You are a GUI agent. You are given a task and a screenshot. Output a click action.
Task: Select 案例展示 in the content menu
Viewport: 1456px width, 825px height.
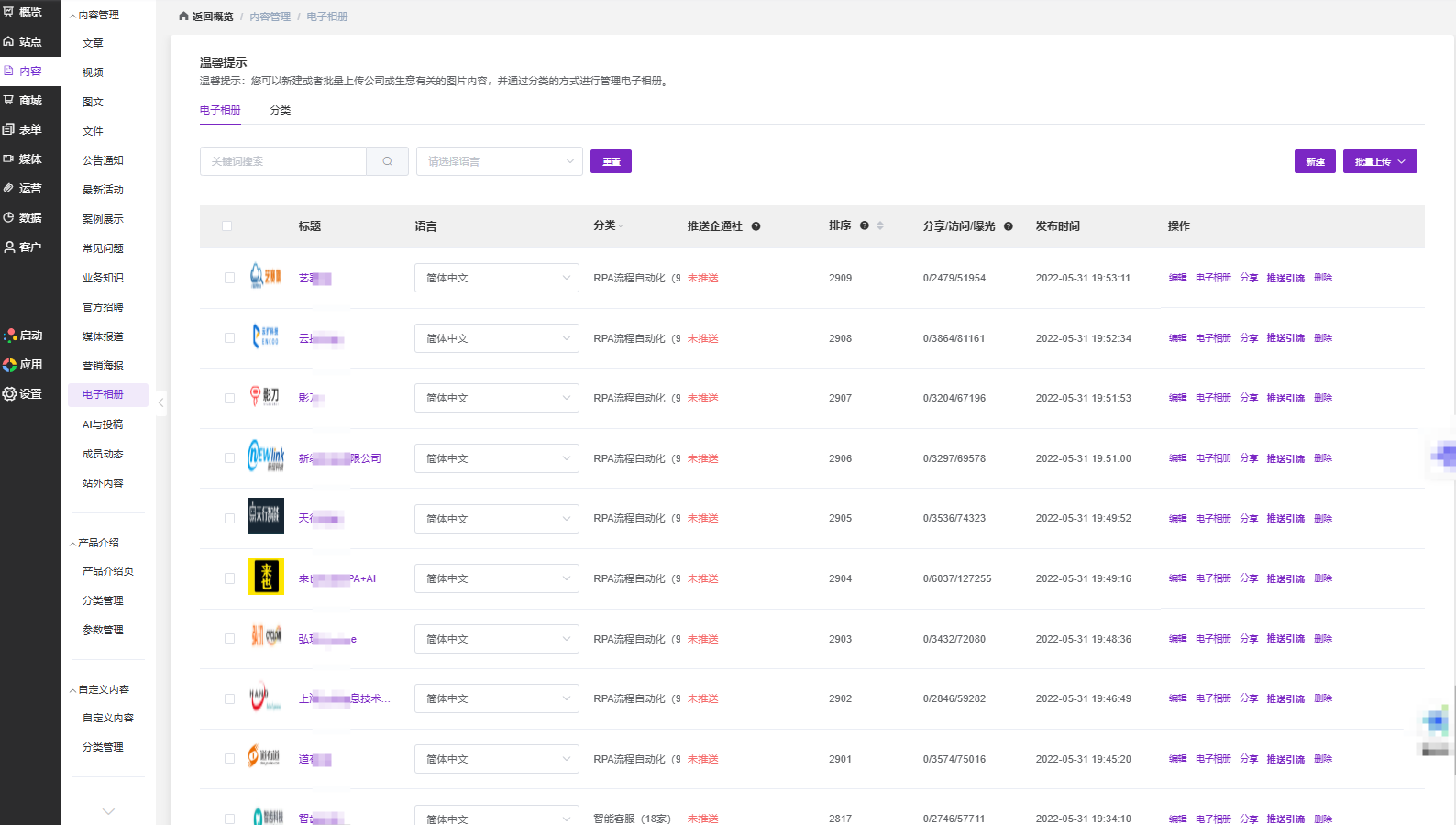click(x=103, y=219)
